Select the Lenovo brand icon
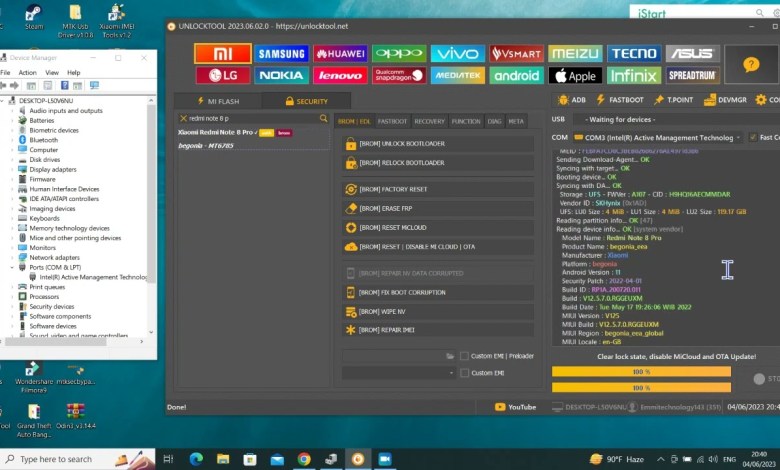This screenshot has height=470, width=780. tap(340, 75)
